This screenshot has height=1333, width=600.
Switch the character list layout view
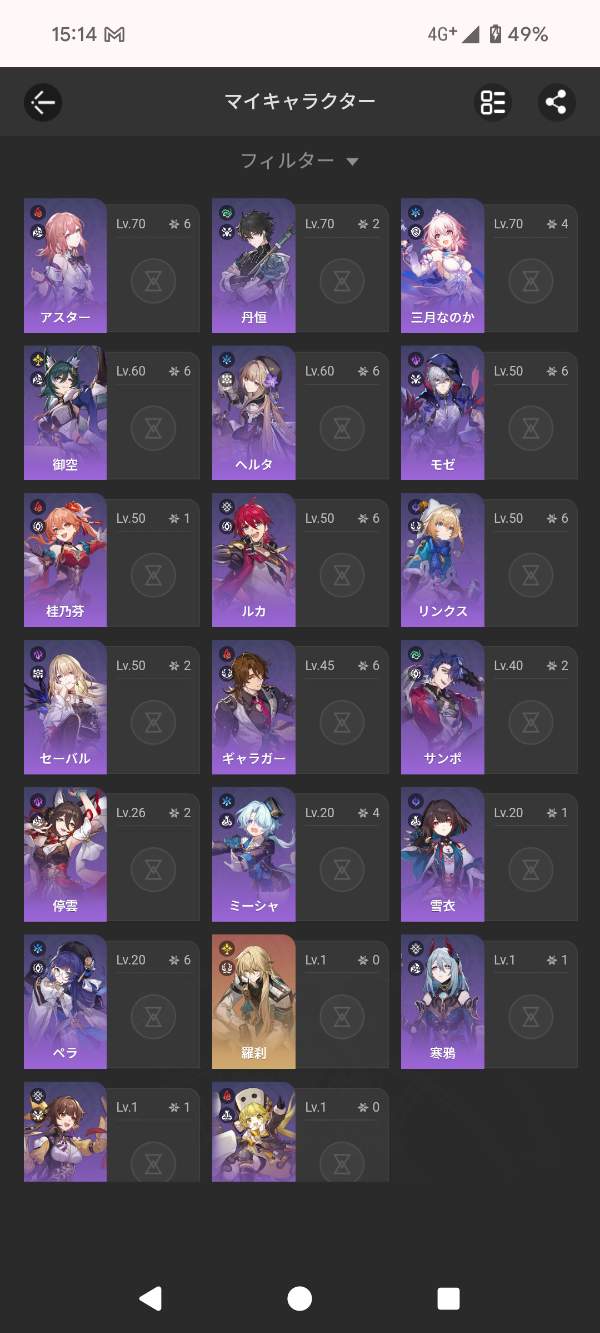pyautogui.click(x=493, y=102)
